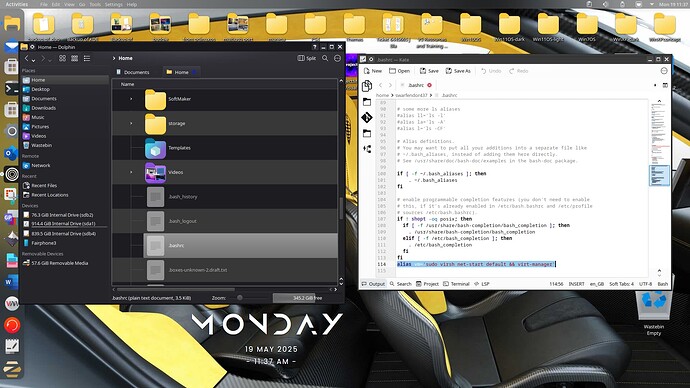Open the Documents sidebar icon in Kate
The image size is (690, 388).
coord(367,86)
